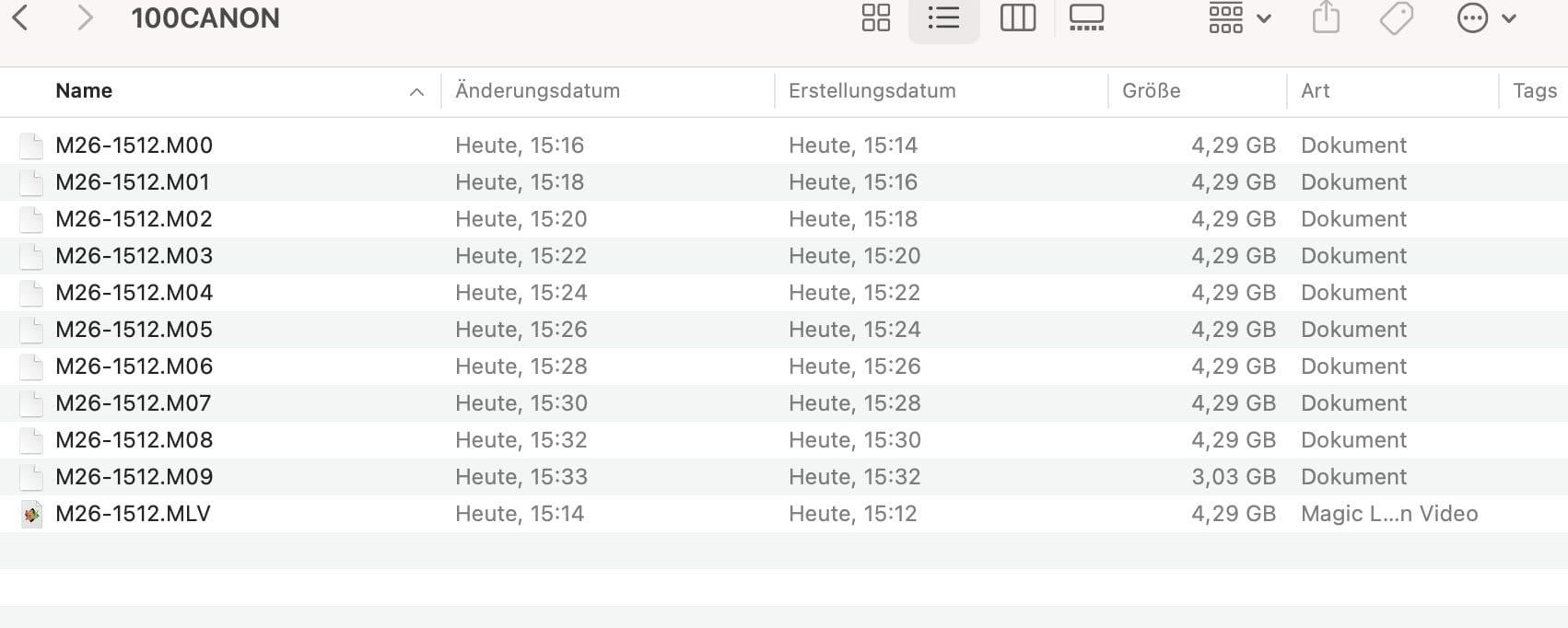
Task: Select the M26-1512.M00 document icon
Action: 32,145
